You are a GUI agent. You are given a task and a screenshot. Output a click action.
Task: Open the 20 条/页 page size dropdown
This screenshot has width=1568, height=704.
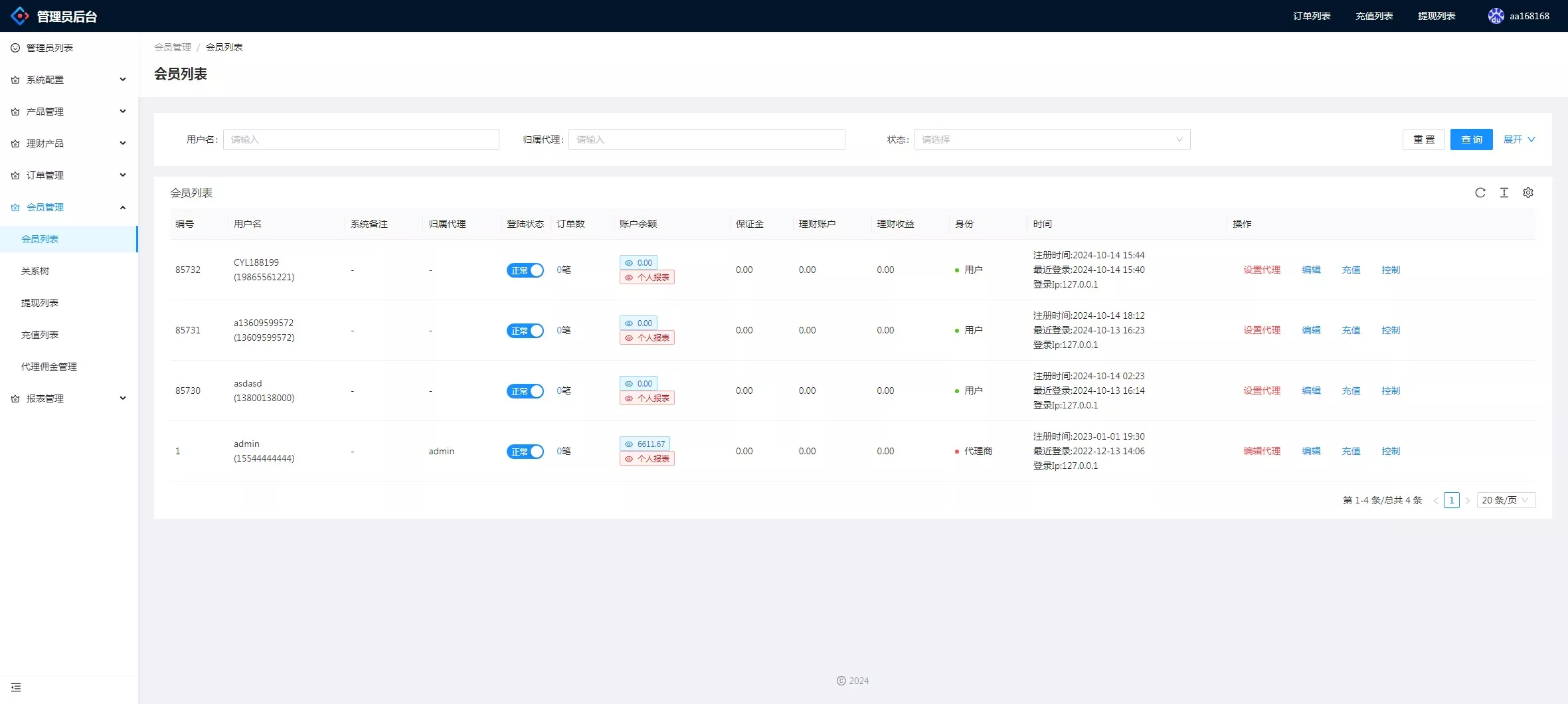coord(1506,500)
